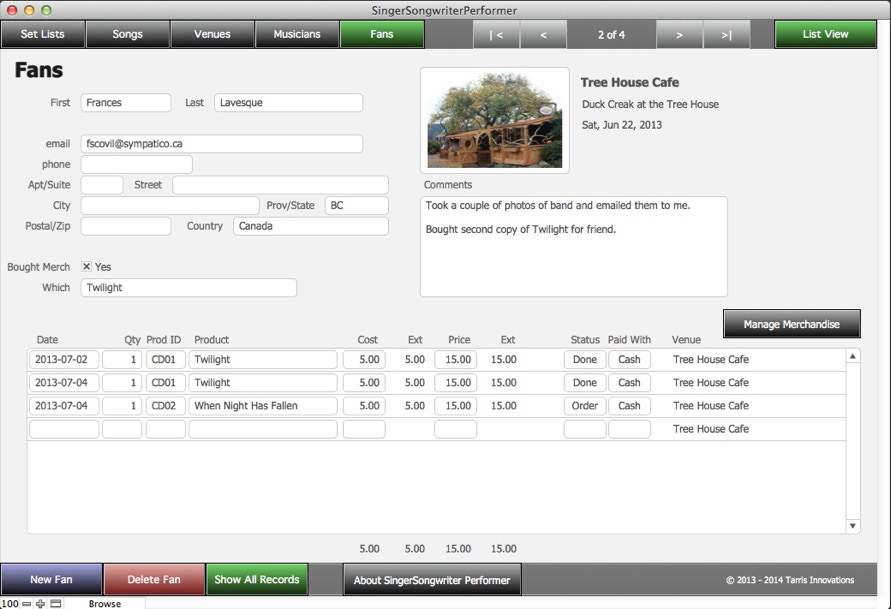The image size is (891, 609).
Task: Uncheck the Bought Merch Yes checkbox
Action: point(87,267)
